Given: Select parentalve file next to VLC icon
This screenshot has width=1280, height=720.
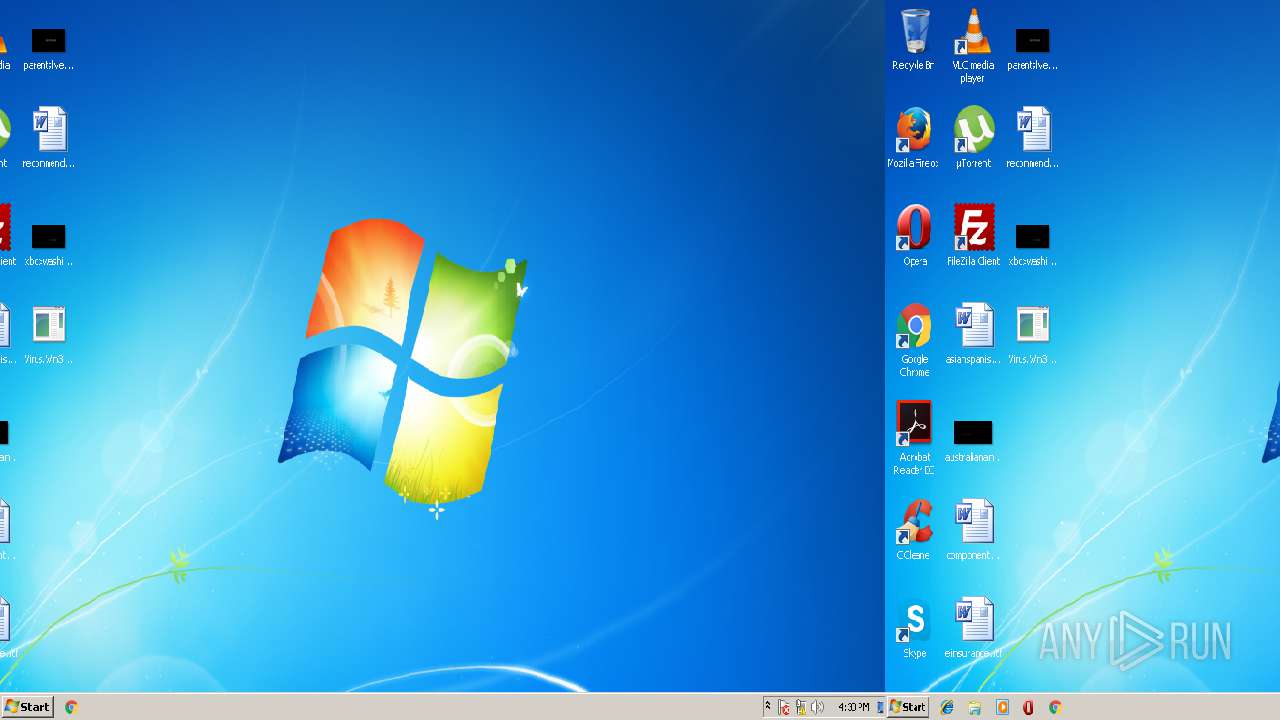Looking at the screenshot, I should coord(1032,48).
